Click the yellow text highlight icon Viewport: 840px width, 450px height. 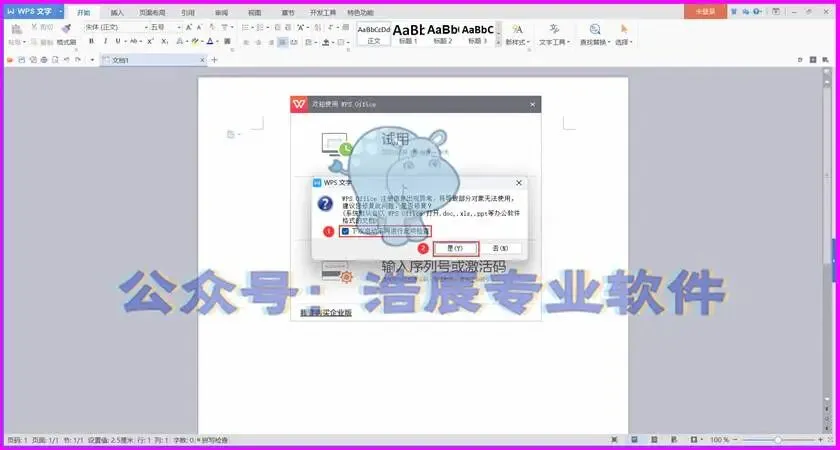[195, 41]
